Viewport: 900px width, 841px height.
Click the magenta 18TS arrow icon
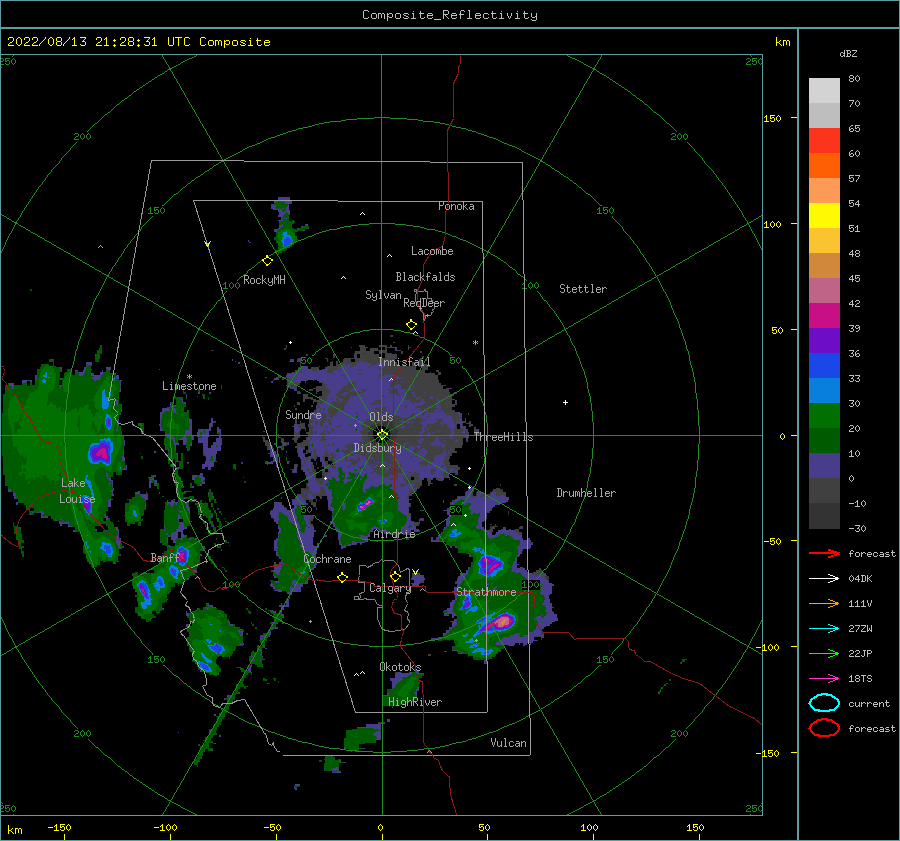tap(824, 679)
